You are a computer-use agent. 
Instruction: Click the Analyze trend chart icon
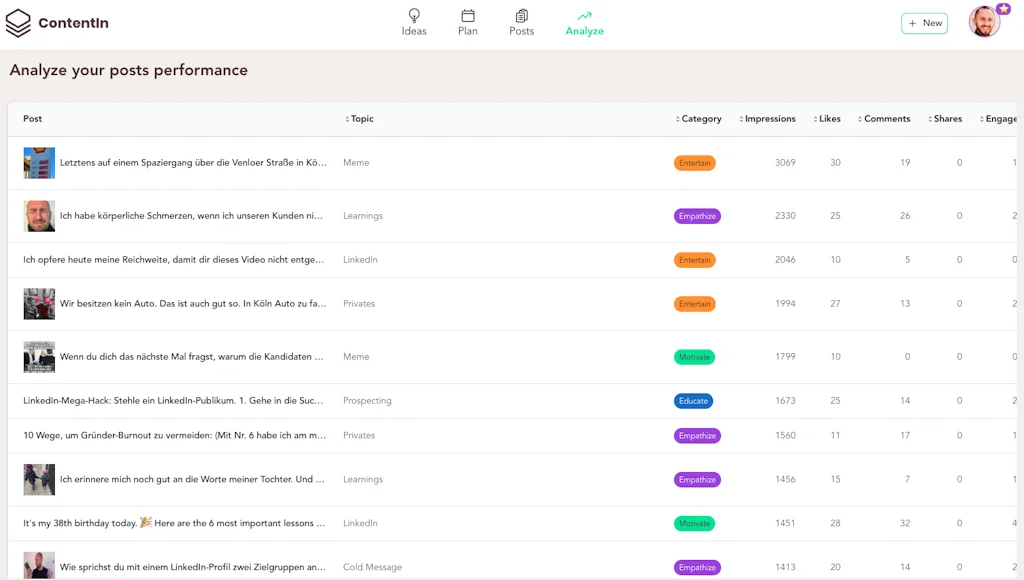[x=584, y=16]
